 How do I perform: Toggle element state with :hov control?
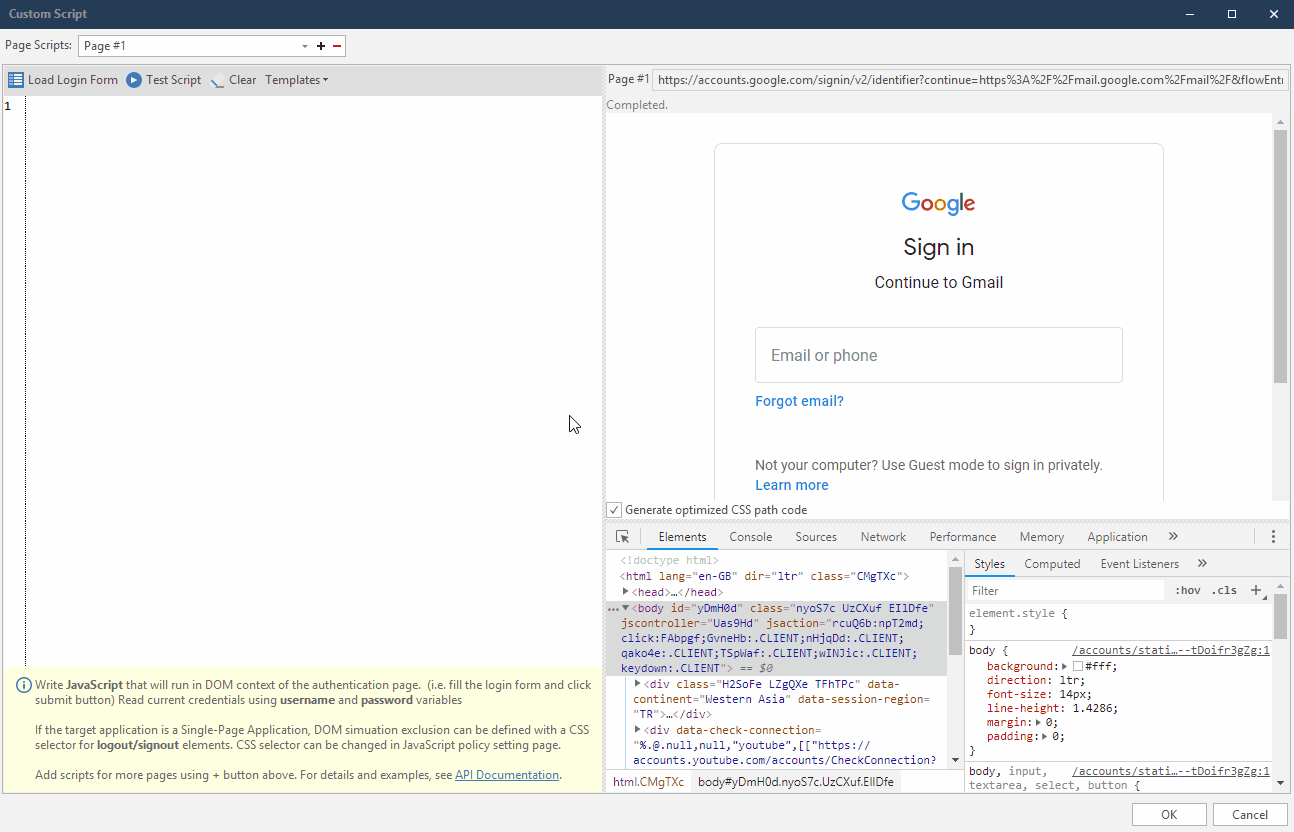(x=1186, y=590)
